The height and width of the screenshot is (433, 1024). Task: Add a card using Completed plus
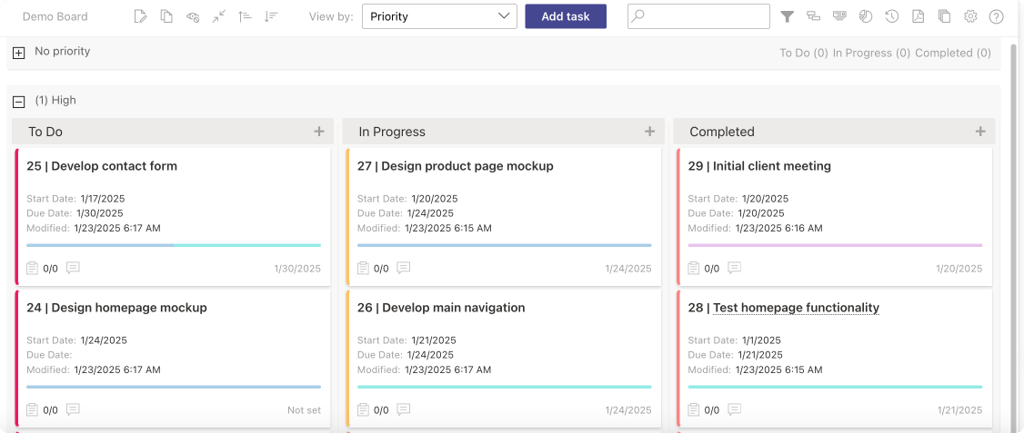pyautogui.click(x=980, y=131)
